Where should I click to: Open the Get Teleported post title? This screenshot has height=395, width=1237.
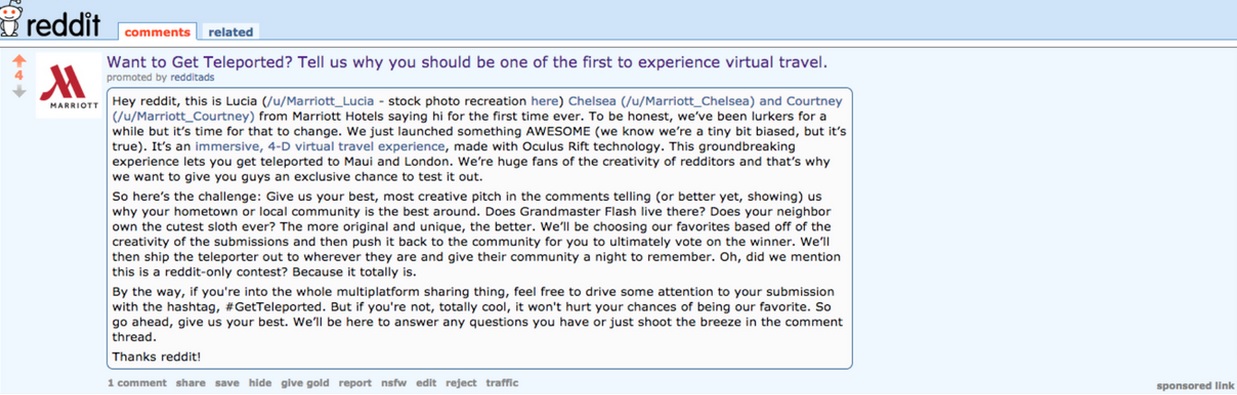[467, 62]
